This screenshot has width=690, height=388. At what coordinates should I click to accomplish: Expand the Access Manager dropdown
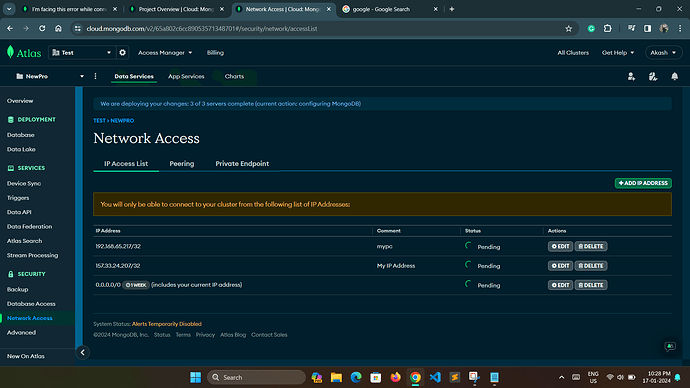[165, 52]
